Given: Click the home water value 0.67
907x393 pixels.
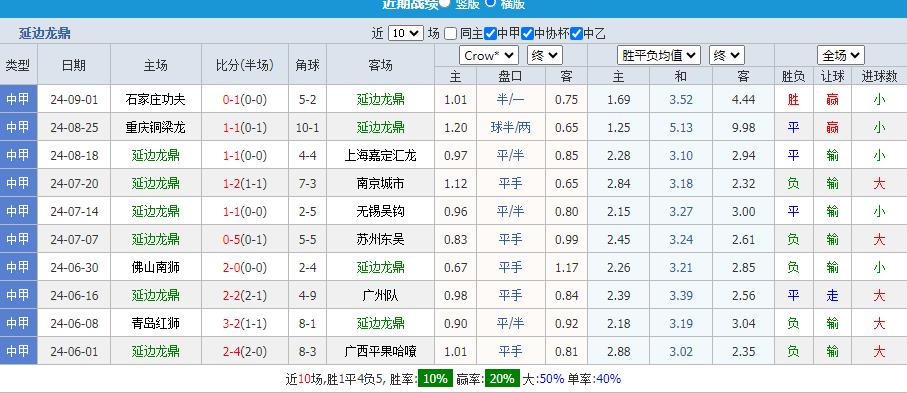Looking at the screenshot, I should click(455, 267).
